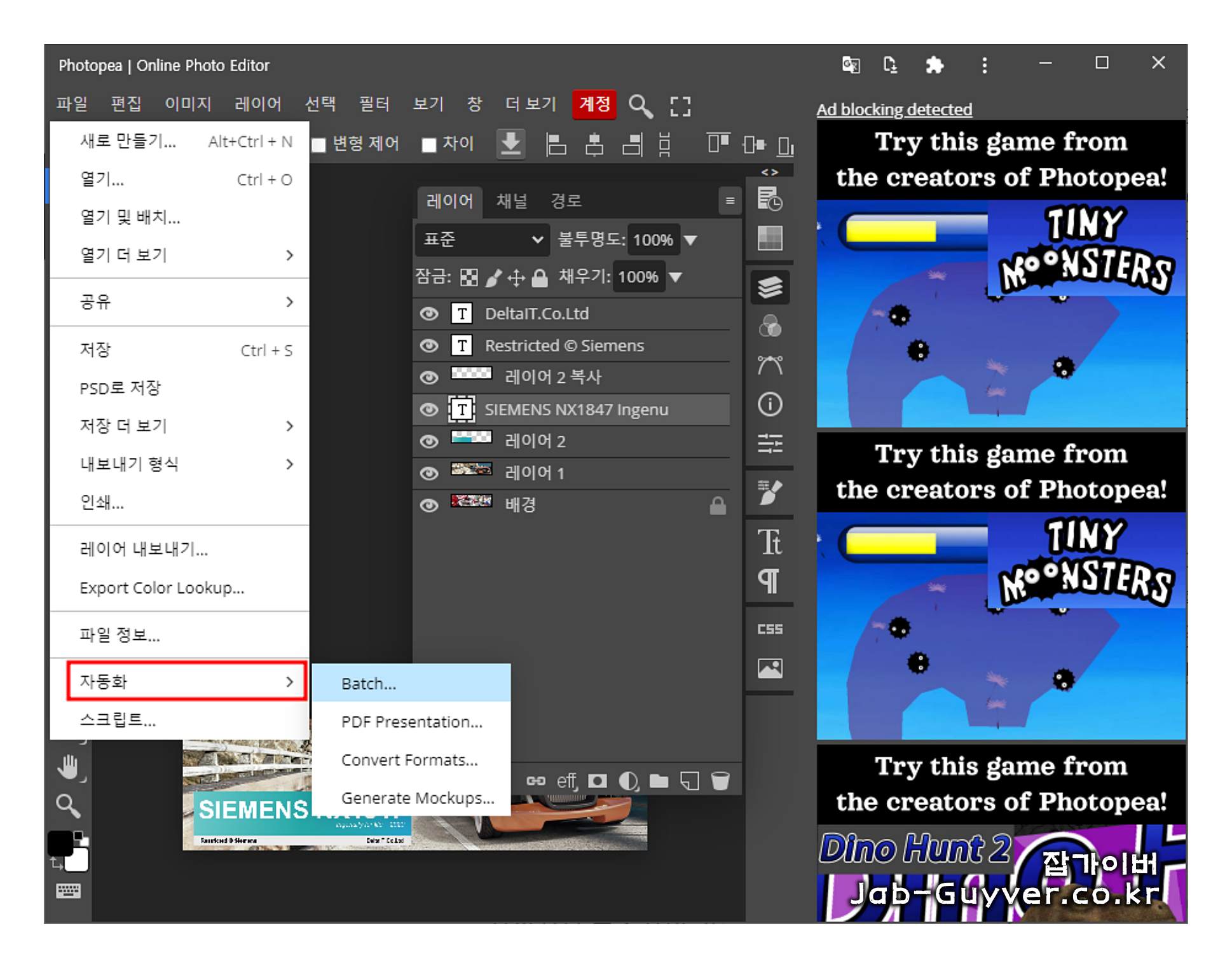Open the CSS panel icon

[769, 629]
